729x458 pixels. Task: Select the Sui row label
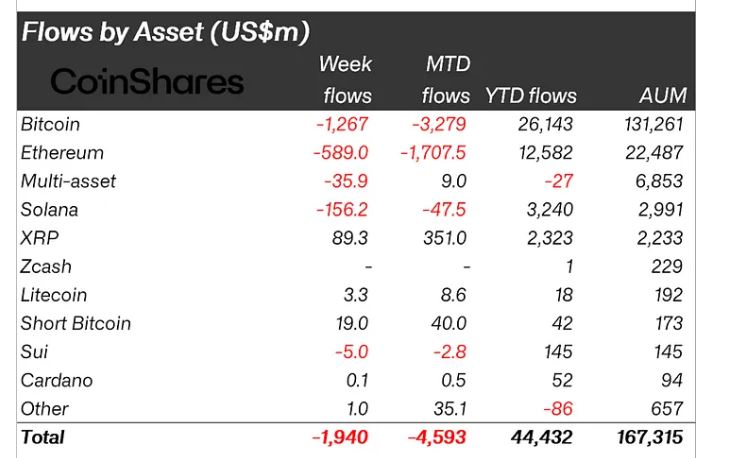[34, 352]
